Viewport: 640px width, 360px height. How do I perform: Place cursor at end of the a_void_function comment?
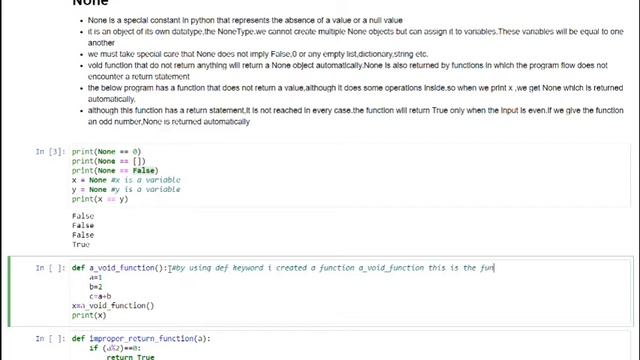coord(494,268)
